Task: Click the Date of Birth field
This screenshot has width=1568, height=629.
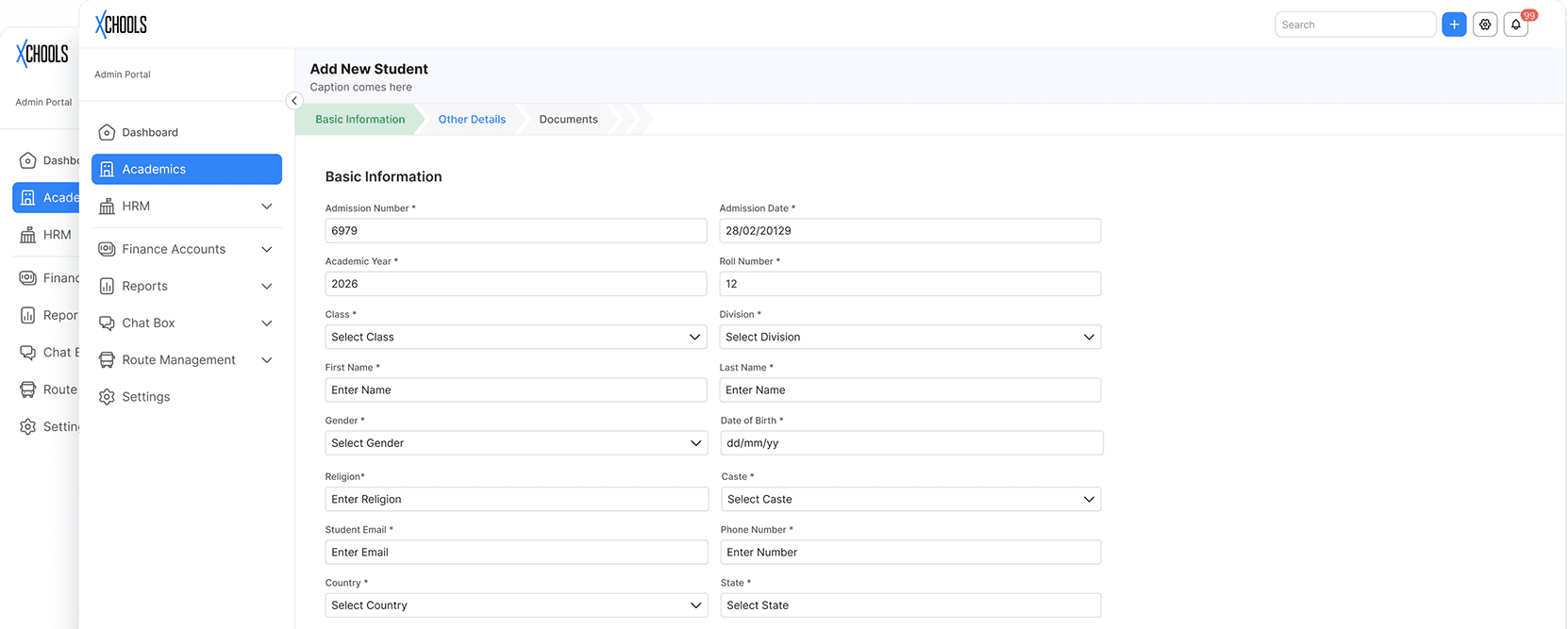Action: pyautogui.click(x=912, y=443)
